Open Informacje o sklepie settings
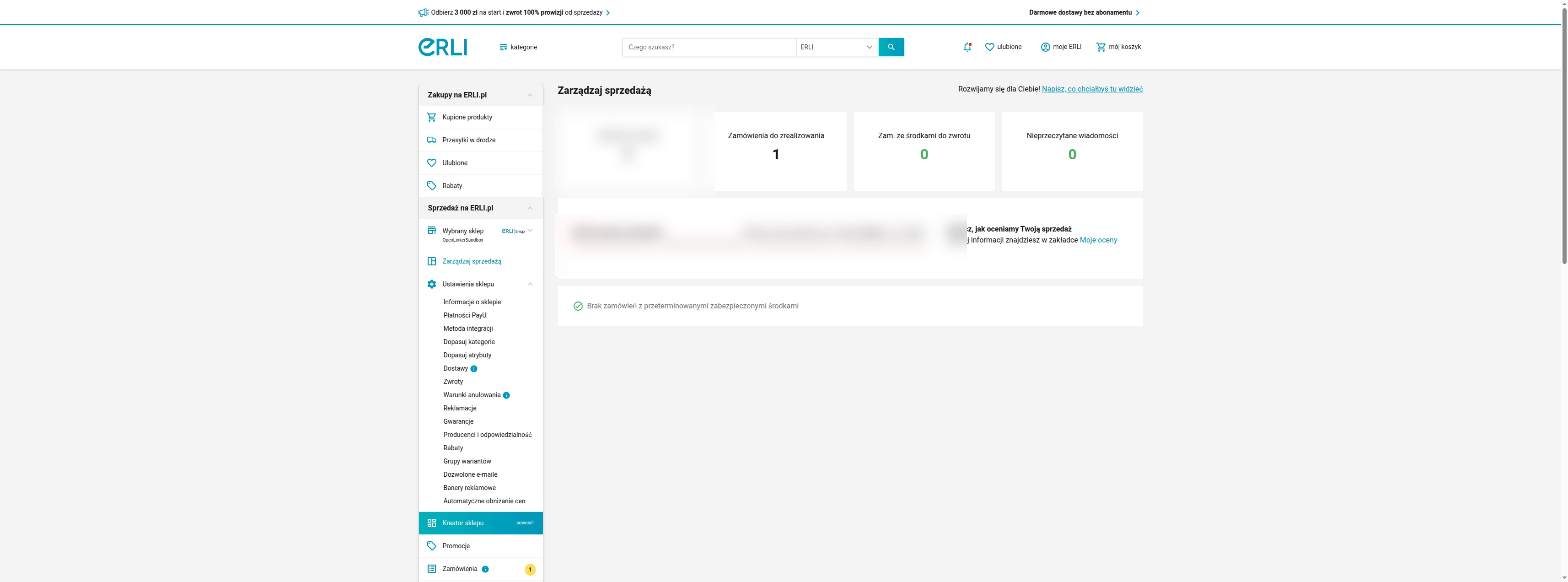The image size is (1568, 582). [x=472, y=302]
